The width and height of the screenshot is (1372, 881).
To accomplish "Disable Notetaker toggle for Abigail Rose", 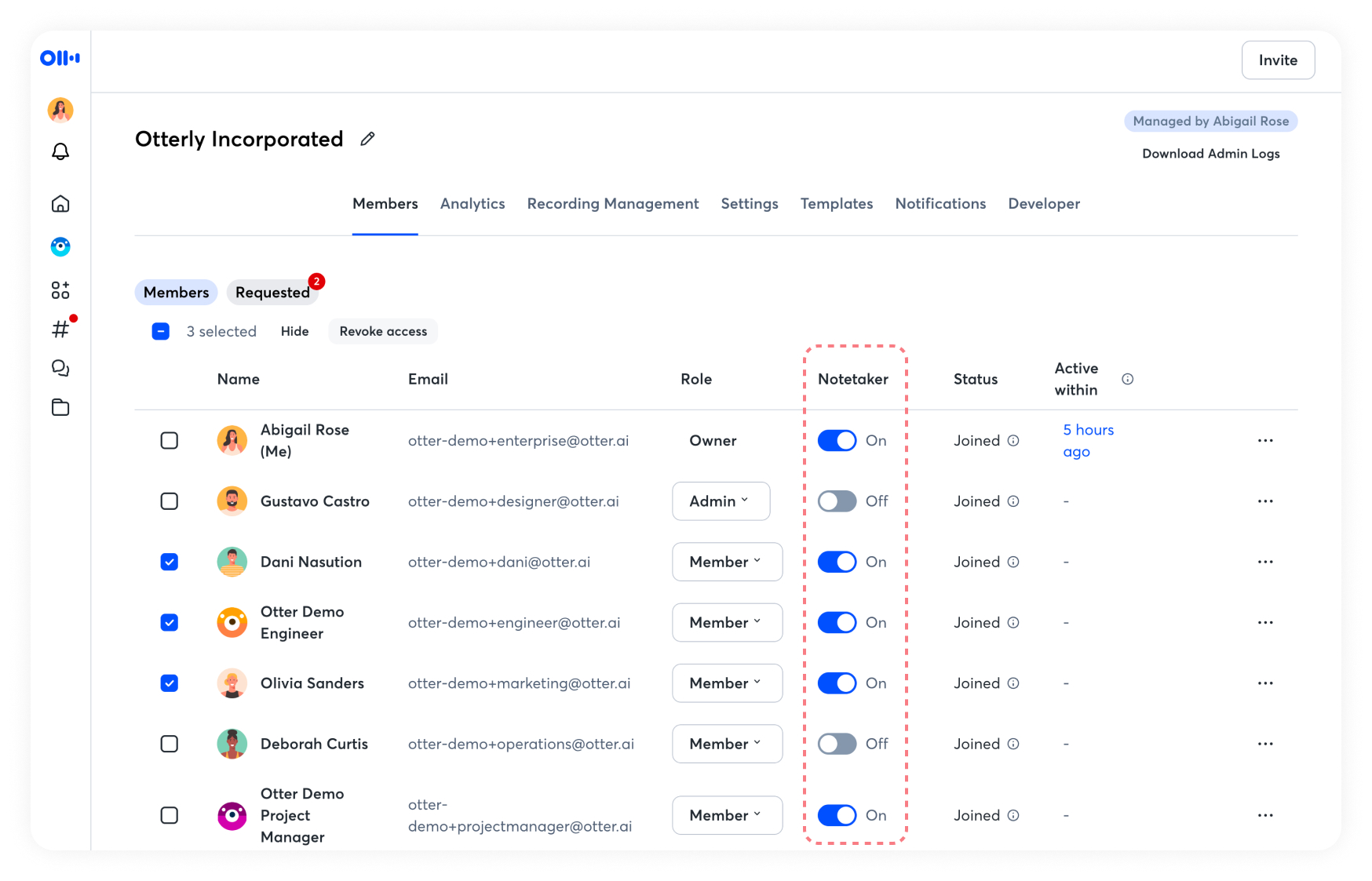I will (837, 441).
